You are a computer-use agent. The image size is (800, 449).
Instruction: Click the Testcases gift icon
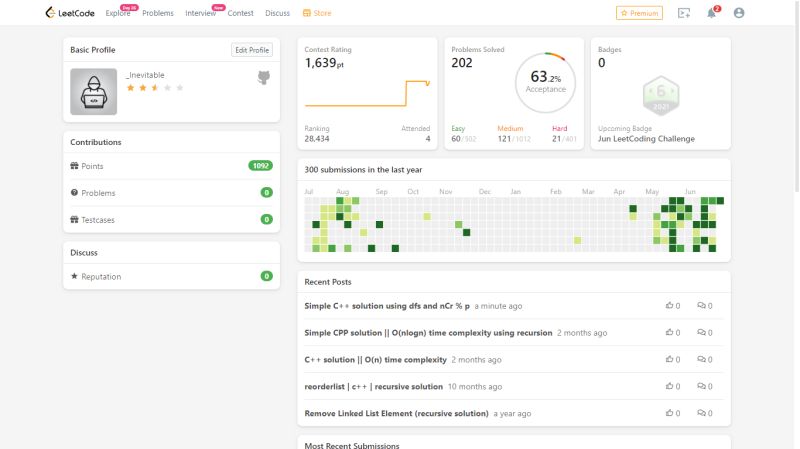(x=74, y=220)
